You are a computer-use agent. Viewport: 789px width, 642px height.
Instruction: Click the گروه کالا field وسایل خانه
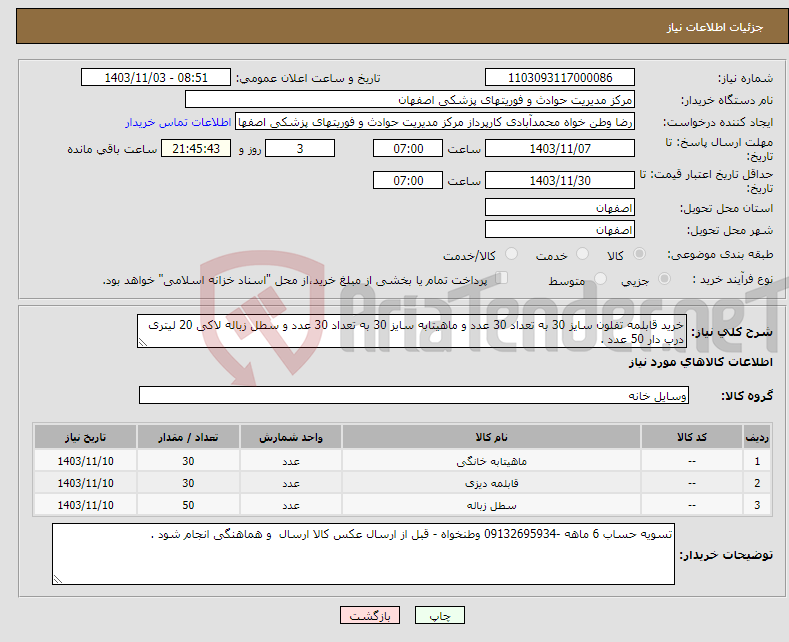point(414,395)
